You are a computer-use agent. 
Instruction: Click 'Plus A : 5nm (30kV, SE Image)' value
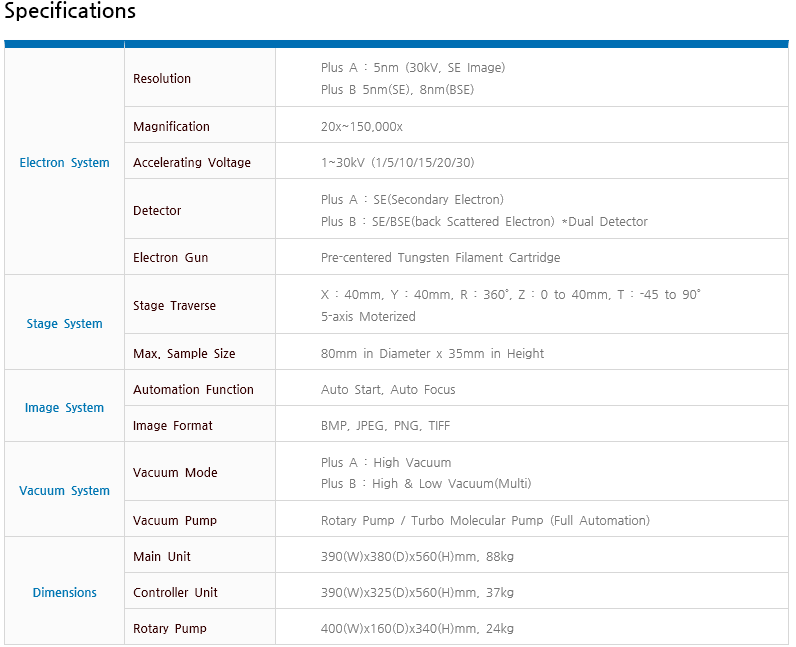[413, 68]
